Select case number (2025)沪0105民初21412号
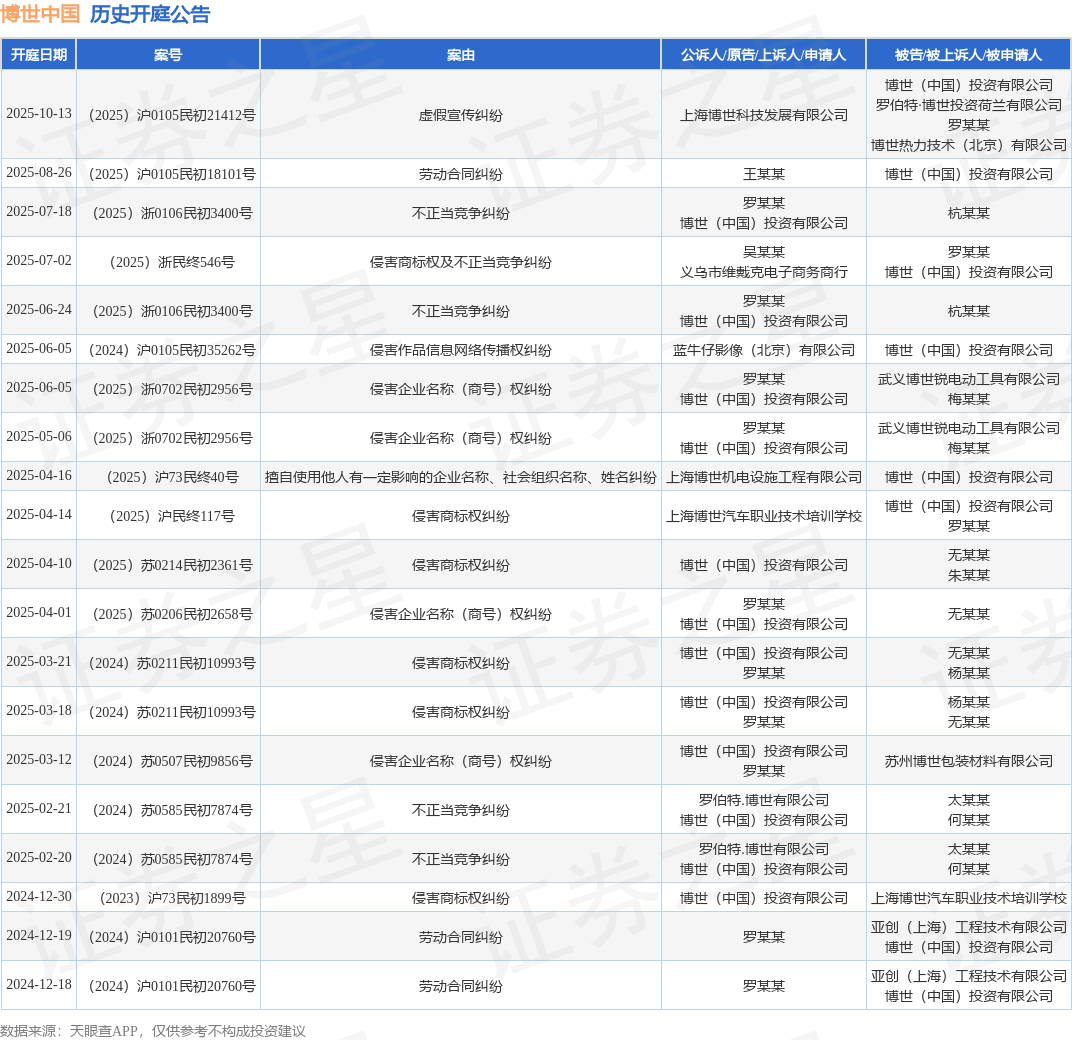 (172, 115)
